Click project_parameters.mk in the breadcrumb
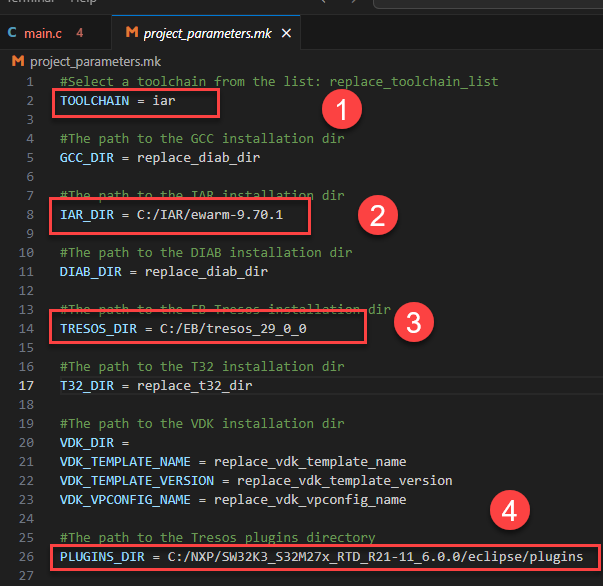Image resolution: width=603 pixels, height=586 pixels. (x=95, y=62)
